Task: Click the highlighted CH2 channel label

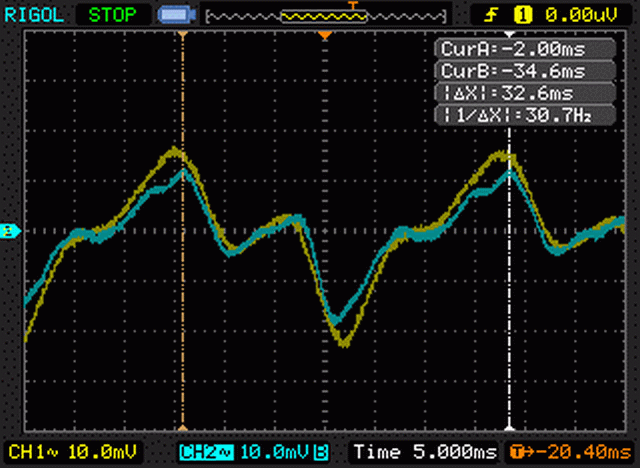Action: [x=206, y=452]
